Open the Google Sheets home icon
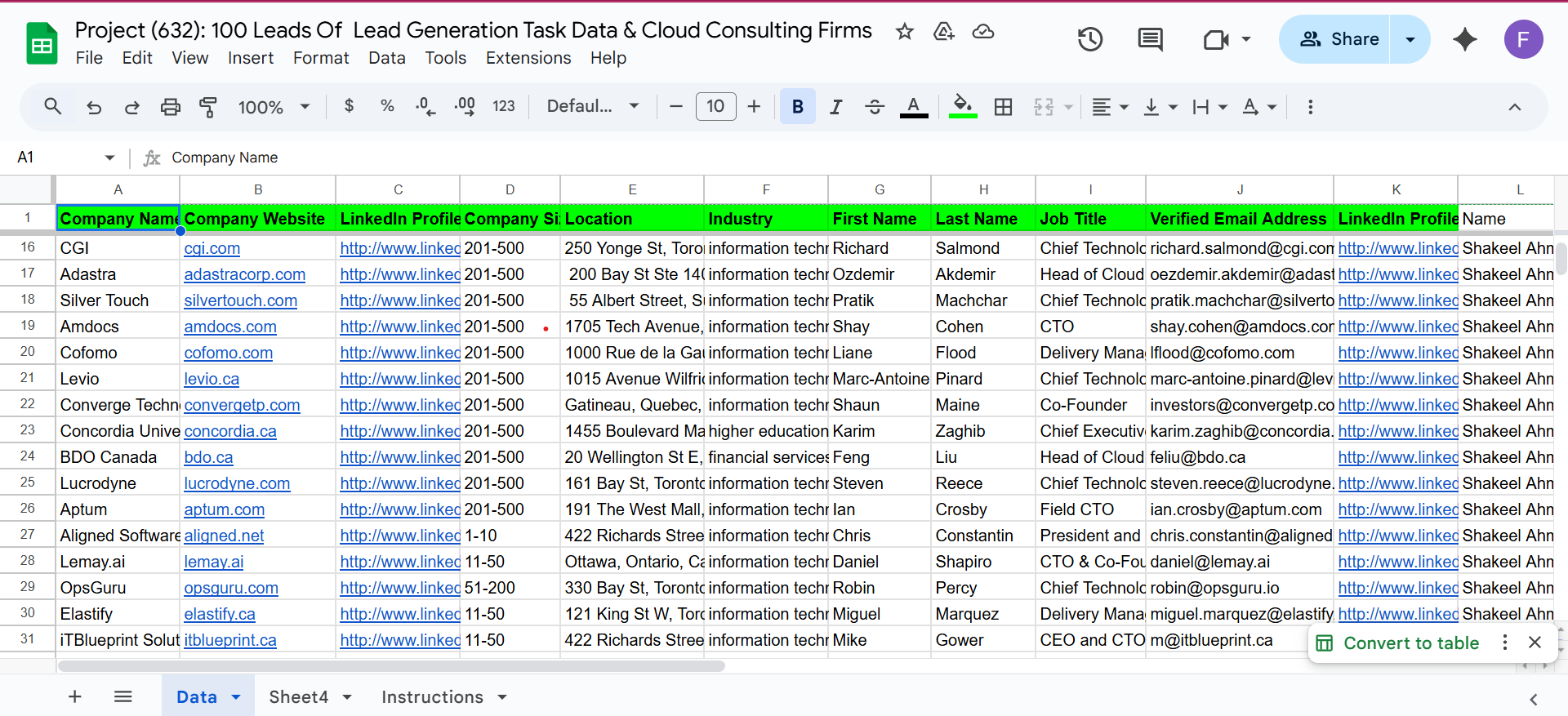 pos(42,43)
